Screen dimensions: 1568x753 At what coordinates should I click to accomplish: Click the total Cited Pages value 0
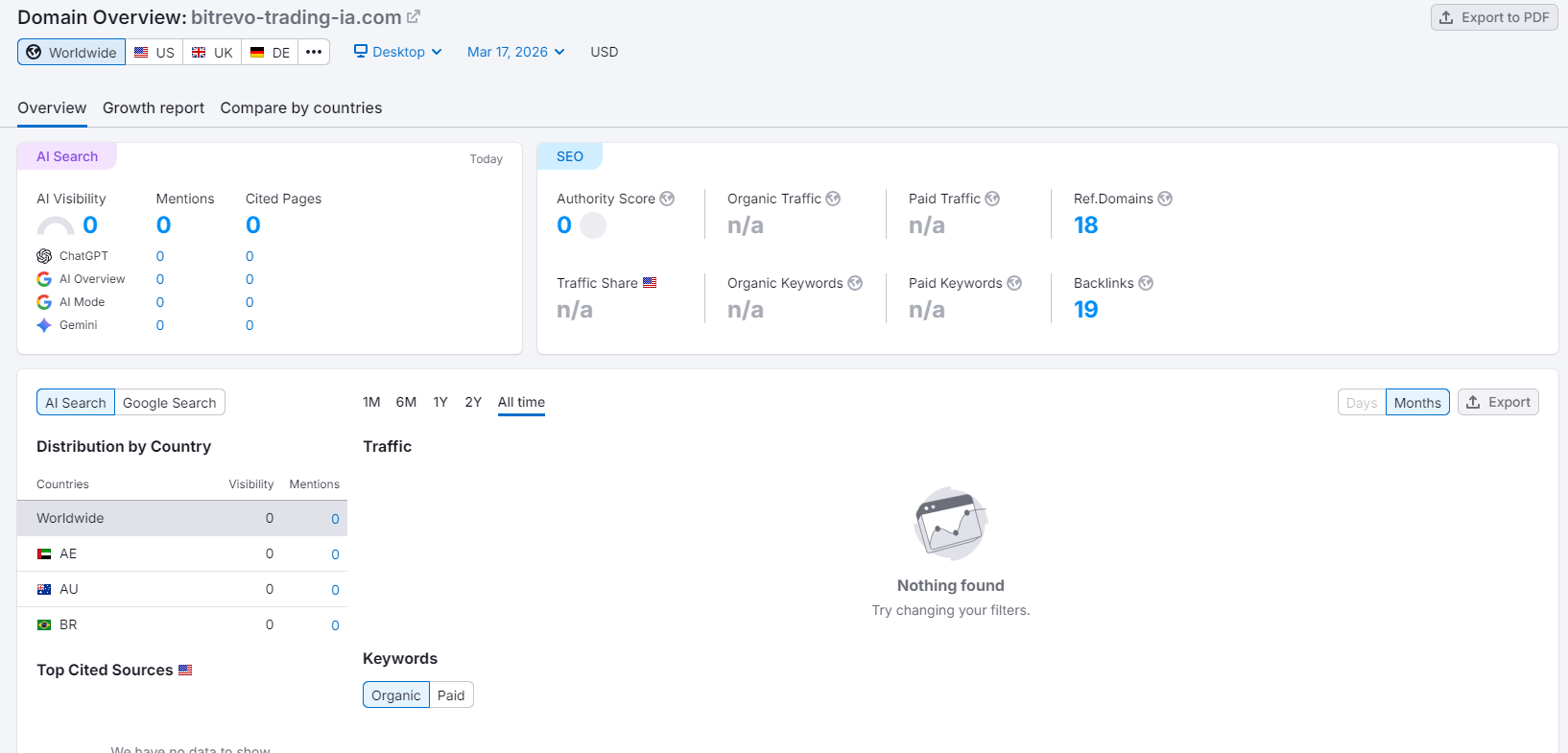[x=253, y=225]
